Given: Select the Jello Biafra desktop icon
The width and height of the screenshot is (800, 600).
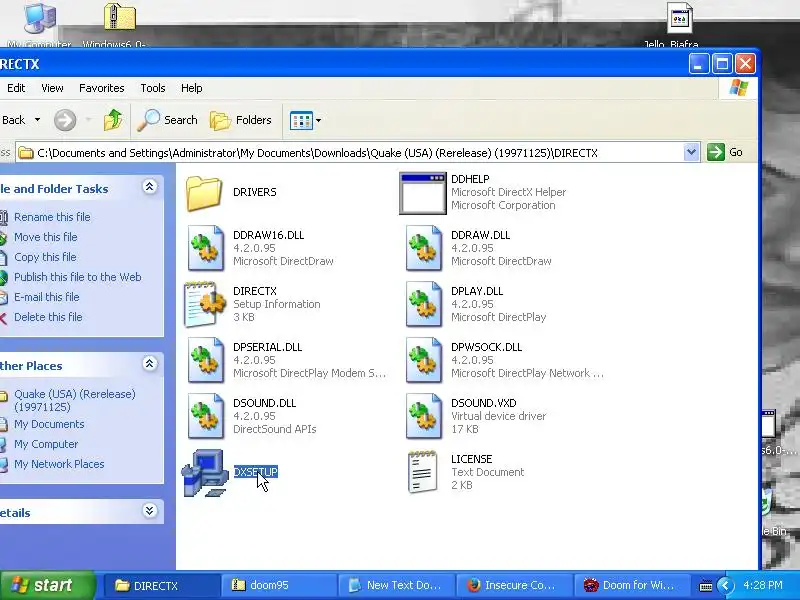Looking at the screenshot, I should [680, 19].
